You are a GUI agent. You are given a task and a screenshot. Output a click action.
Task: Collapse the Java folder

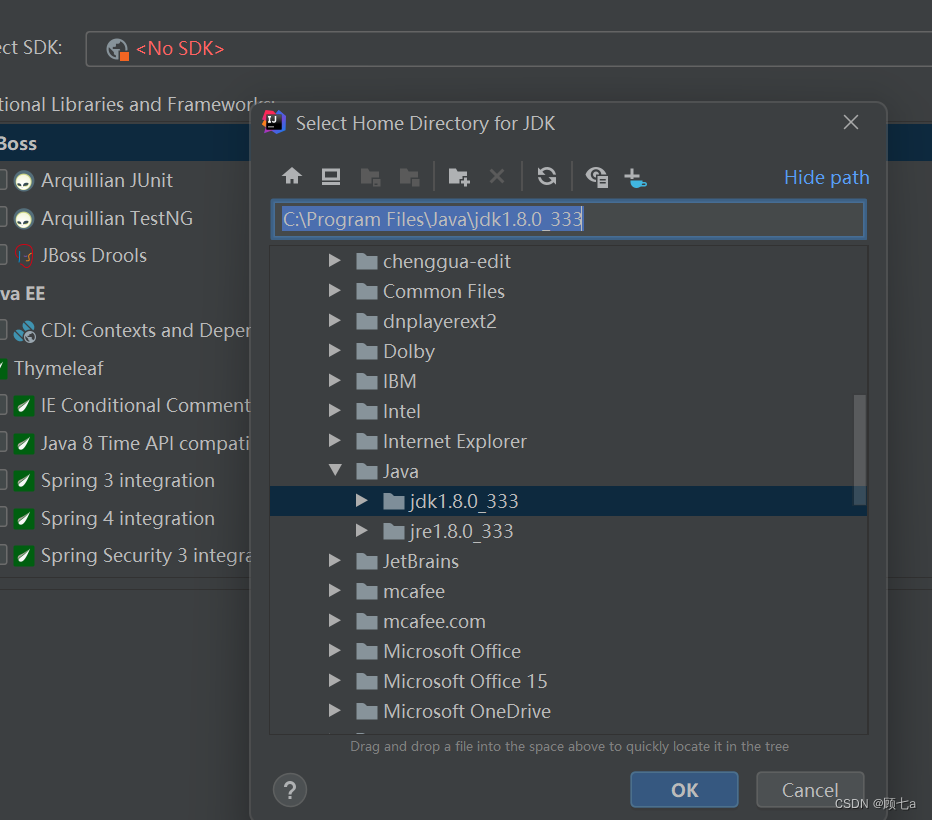coord(335,471)
